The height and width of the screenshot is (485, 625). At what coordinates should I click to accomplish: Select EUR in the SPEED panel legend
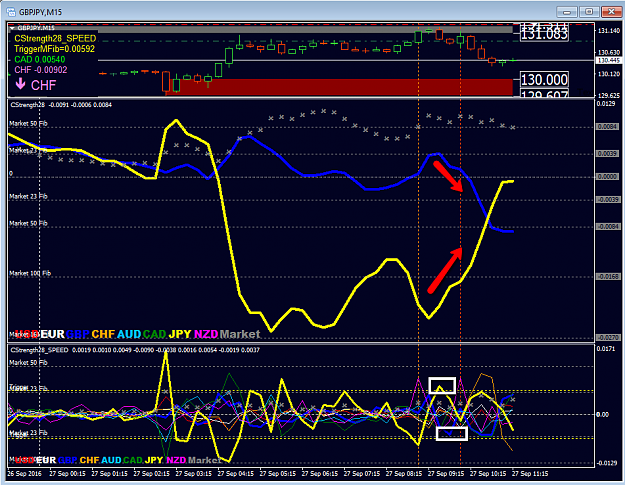pyautogui.click(x=46, y=460)
